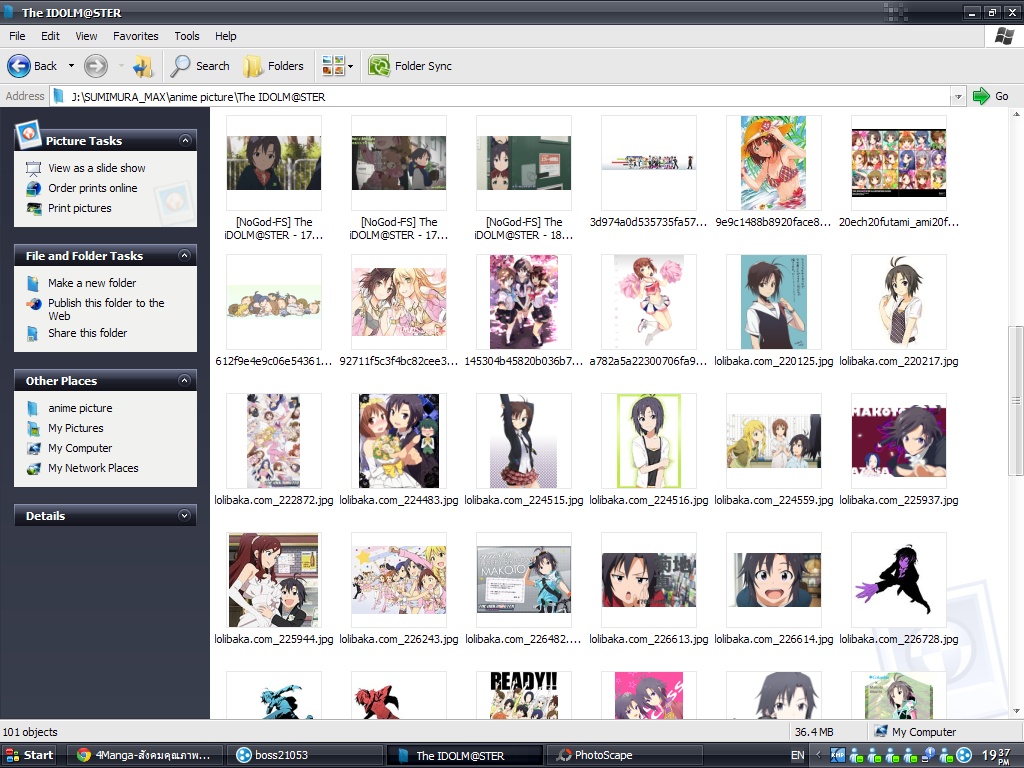Viewport: 1024px width, 768px height.
Task: Open the File menu
Action: pyautogui.click(x=18, y=36)
